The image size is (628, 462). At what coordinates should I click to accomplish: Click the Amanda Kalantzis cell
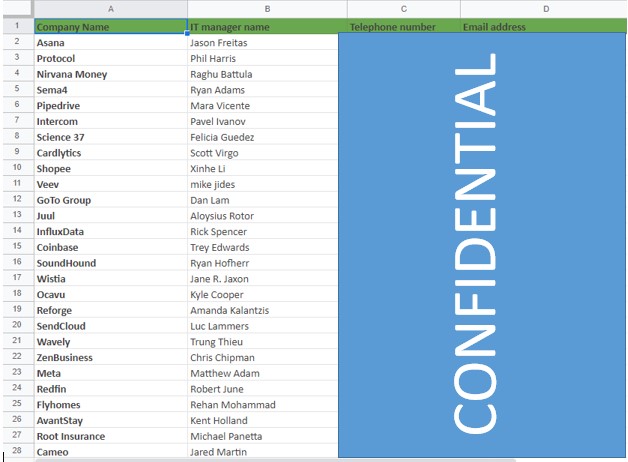(263, 310)
